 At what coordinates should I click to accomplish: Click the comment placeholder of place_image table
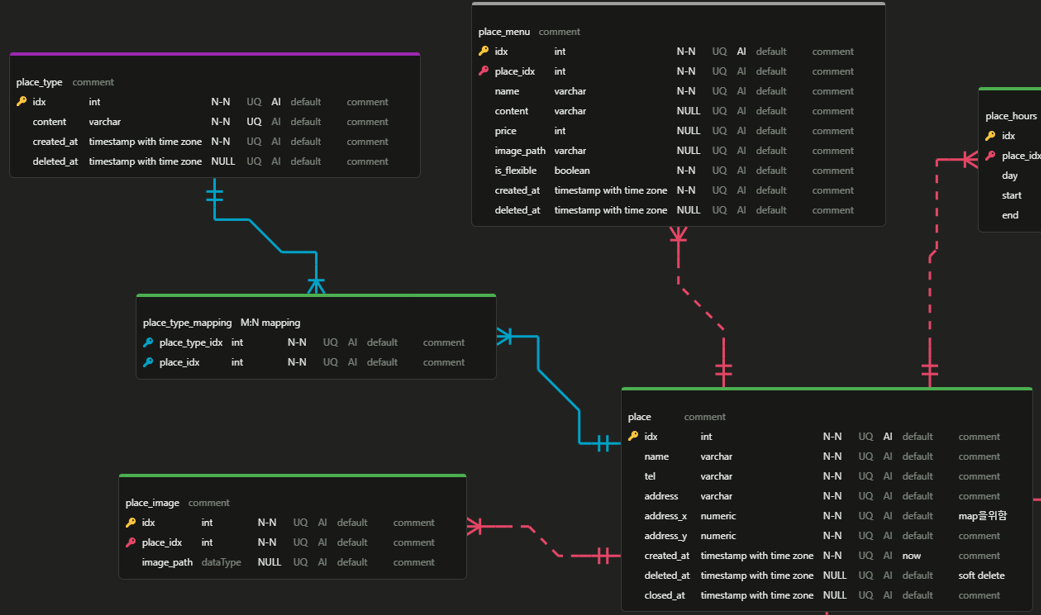208,503
